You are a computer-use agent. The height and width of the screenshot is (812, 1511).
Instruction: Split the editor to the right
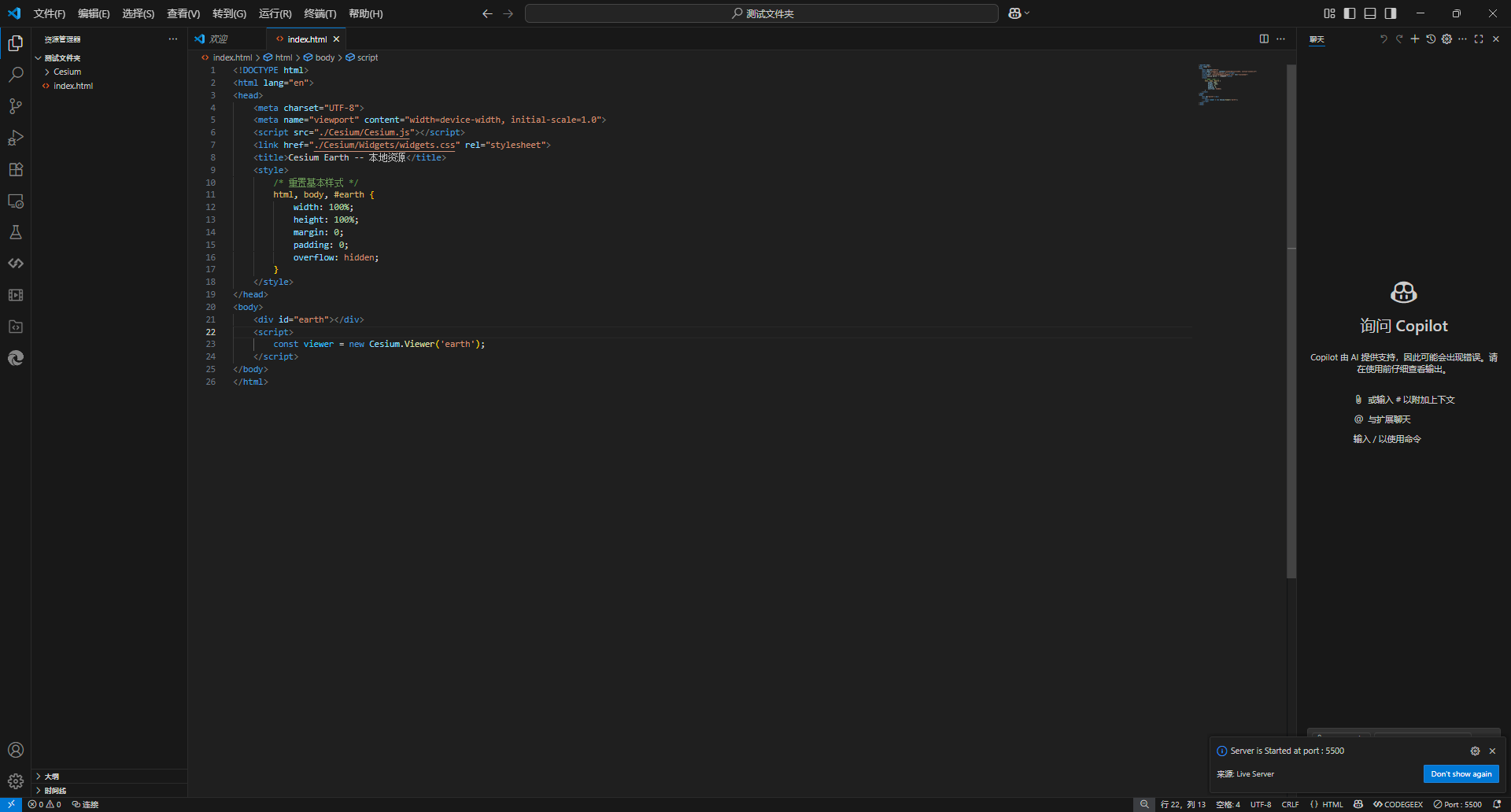(x=1264, y=39)
